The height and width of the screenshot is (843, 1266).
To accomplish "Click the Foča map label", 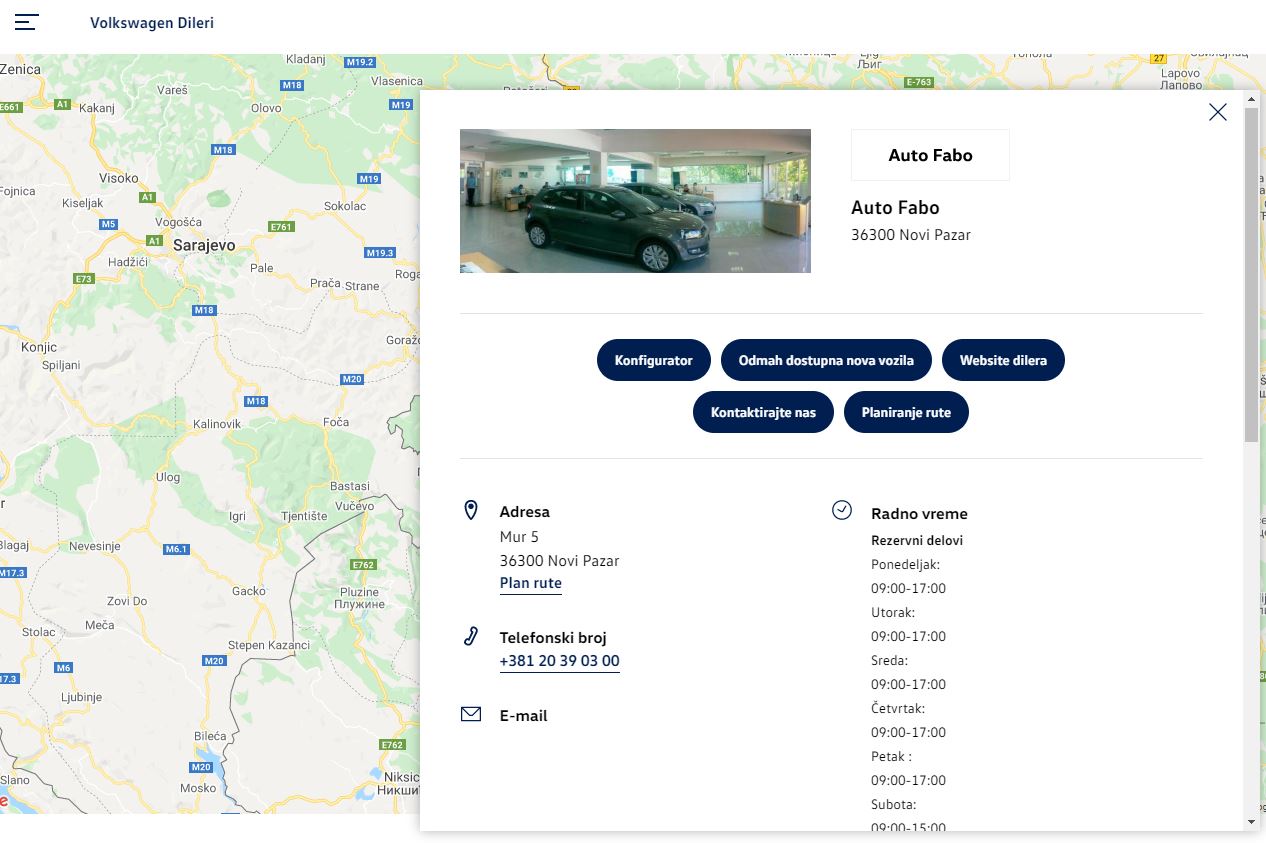I will [336, 422].
